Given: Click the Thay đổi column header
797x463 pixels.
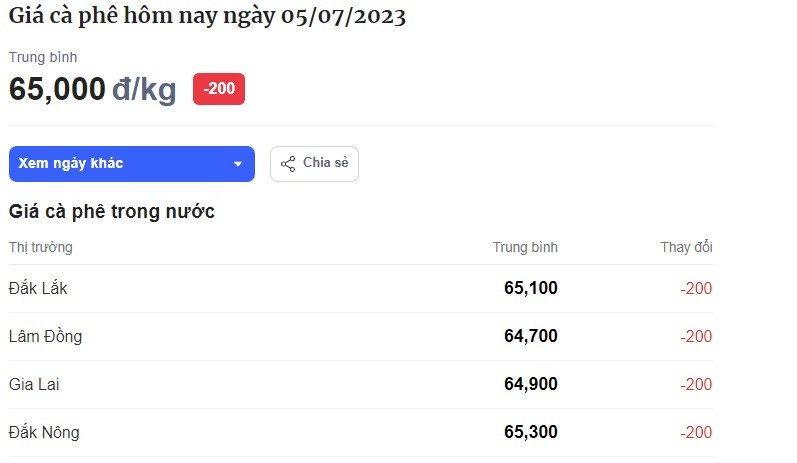Looking at the screenshot, I should coord(686,247).
